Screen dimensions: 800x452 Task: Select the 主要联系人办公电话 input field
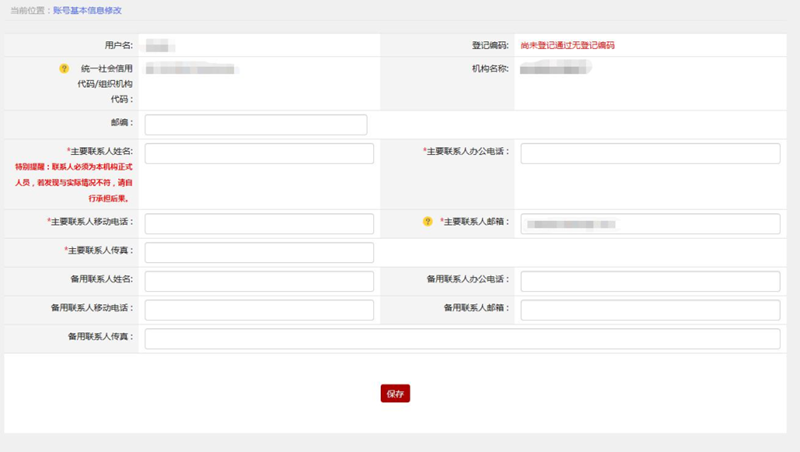pyautogui.click(x=650, y=153)
